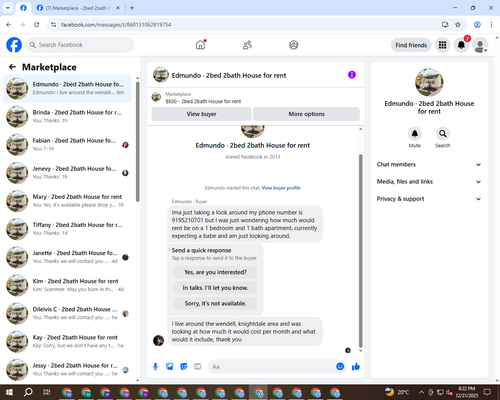Click the Search Facebook field
Screen dimensions: 500x400
click(80, 45)
